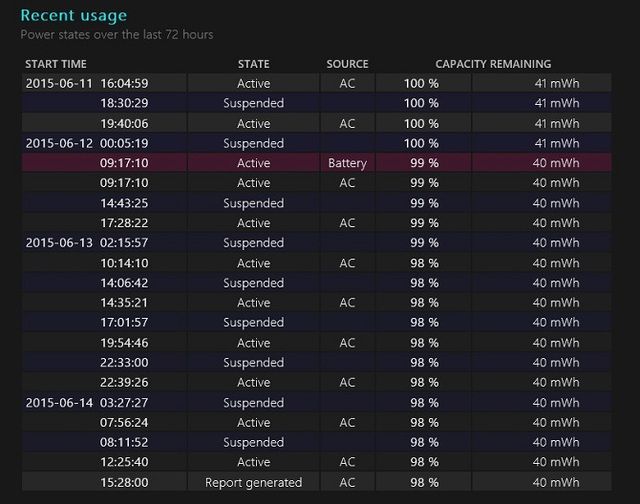
Task: Select the 22:33:00 Suspended row time
Action: click(x=124, y=362)
